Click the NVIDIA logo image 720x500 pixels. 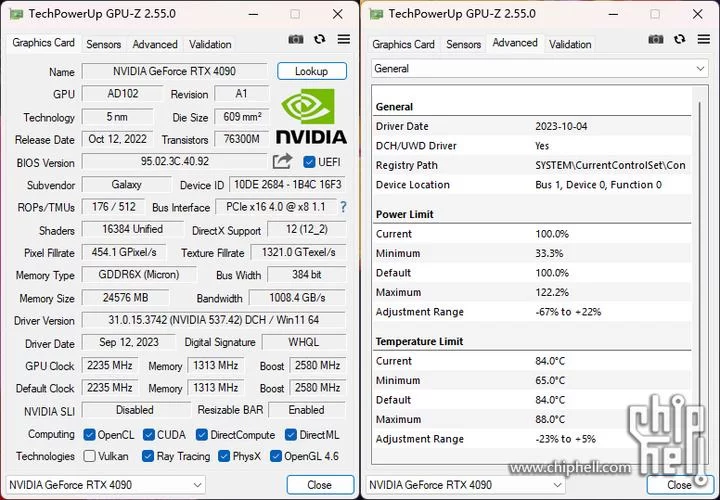click(x=311, y=117)
